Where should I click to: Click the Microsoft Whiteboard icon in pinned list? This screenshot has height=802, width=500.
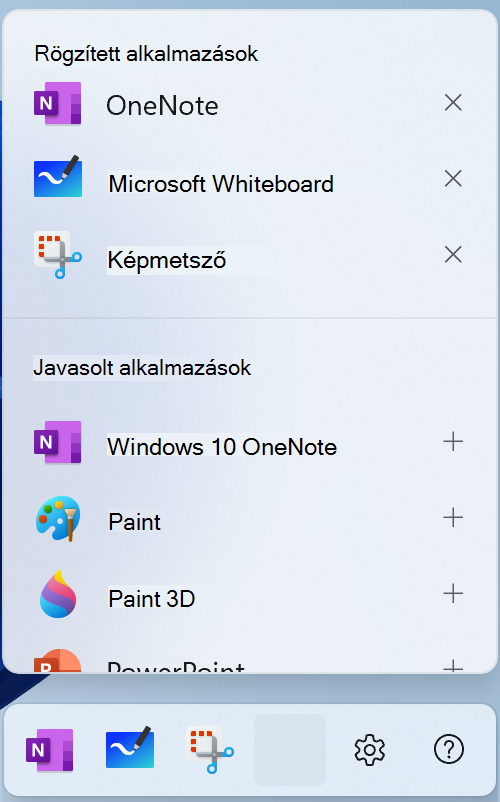coord(58,177)
